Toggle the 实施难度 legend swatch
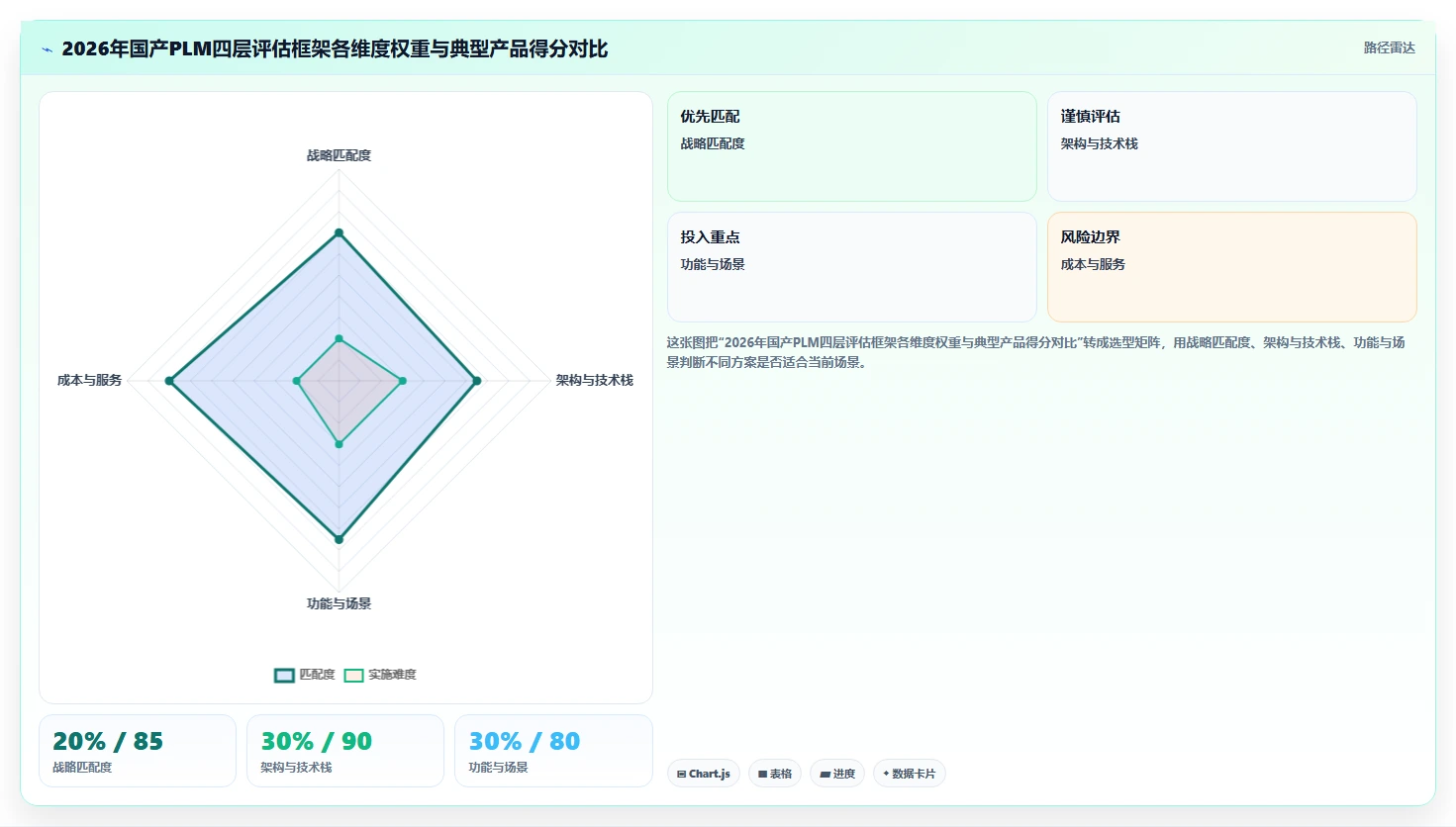 tap(353, 675)
